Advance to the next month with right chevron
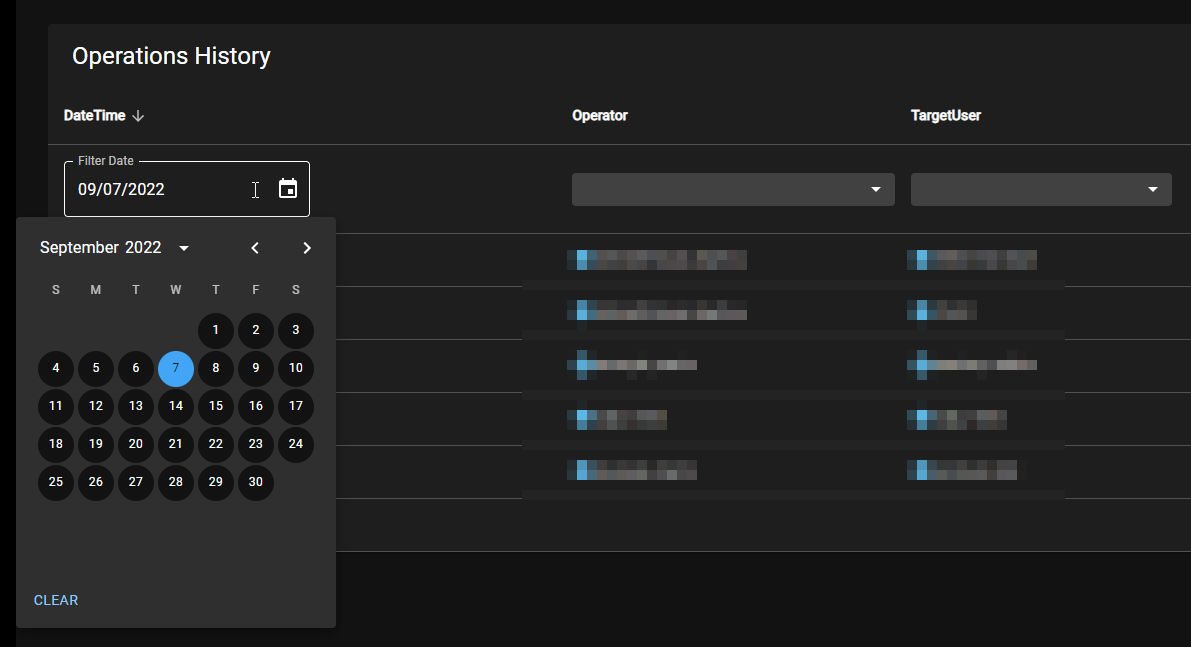Screen dimensions: 1191x647 pos(307,247)
